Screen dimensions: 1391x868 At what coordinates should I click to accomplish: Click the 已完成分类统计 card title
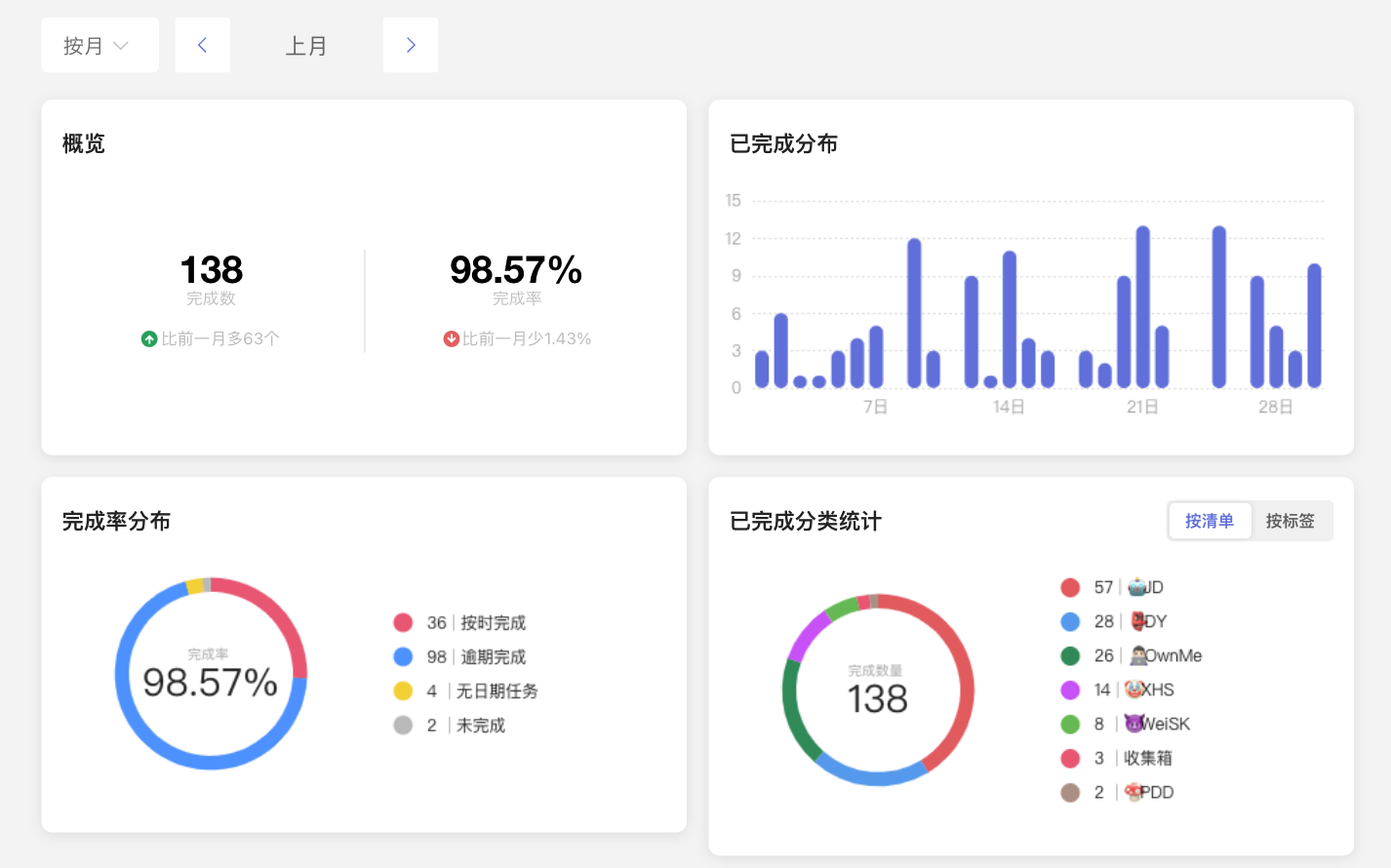point(806,521)
